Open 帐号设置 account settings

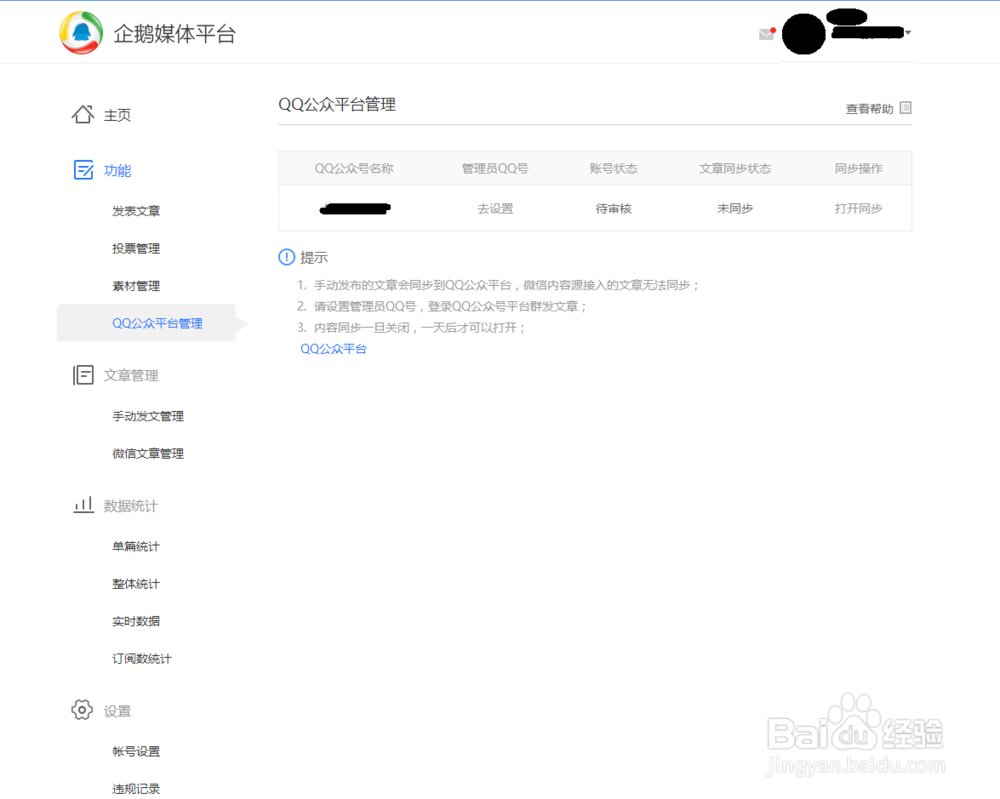tap(135, 751)
